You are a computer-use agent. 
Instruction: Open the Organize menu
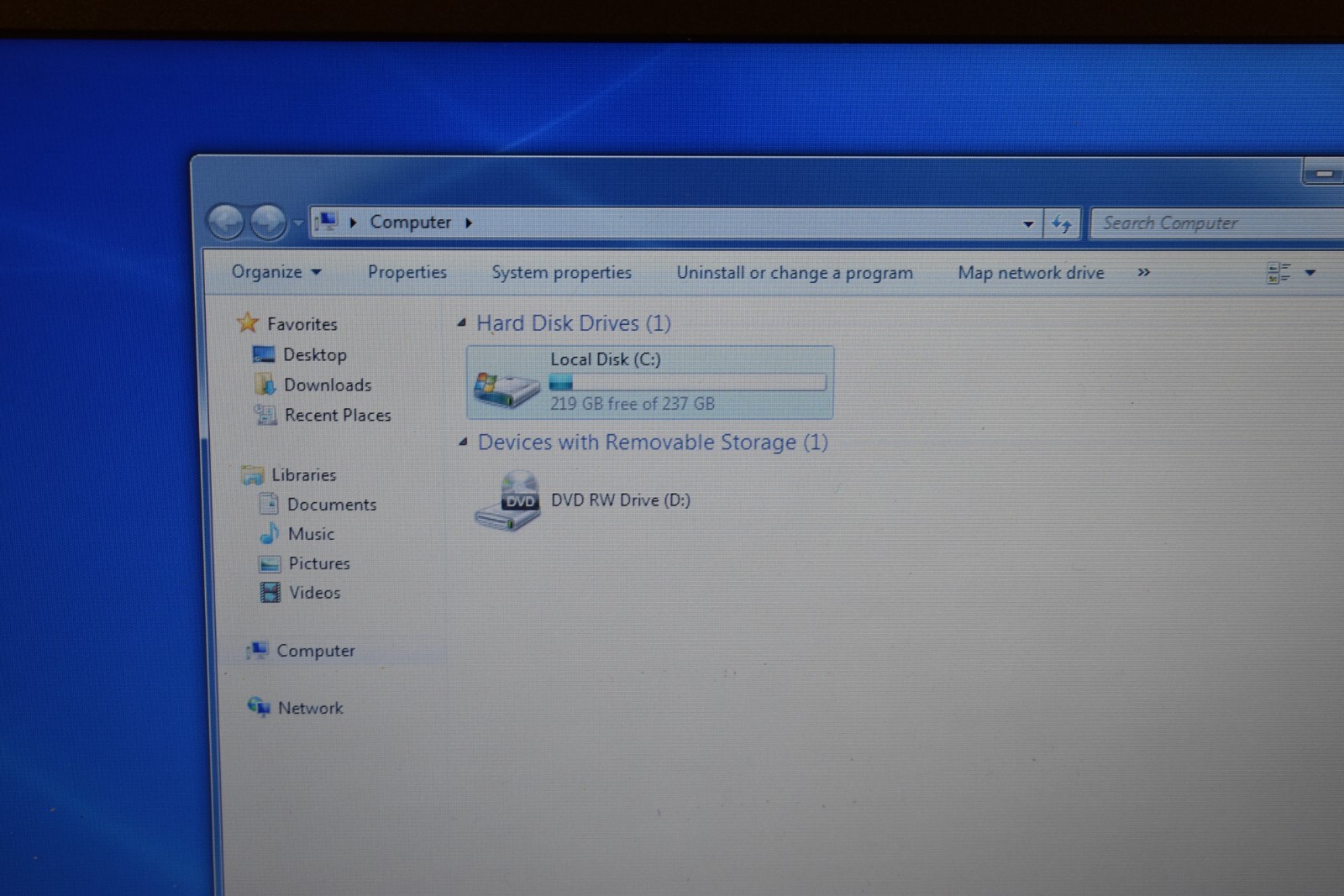[276, 272]
